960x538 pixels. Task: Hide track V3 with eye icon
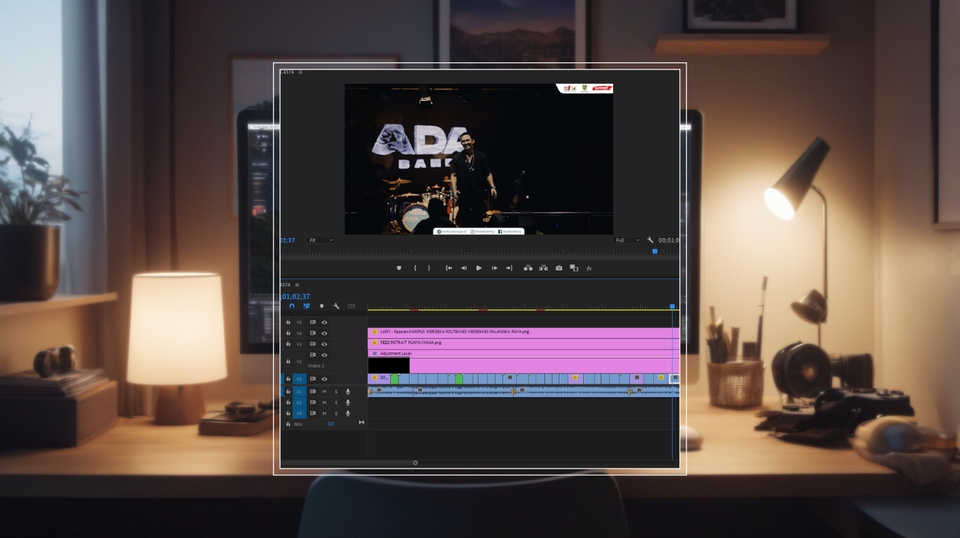tap(324, 344)
